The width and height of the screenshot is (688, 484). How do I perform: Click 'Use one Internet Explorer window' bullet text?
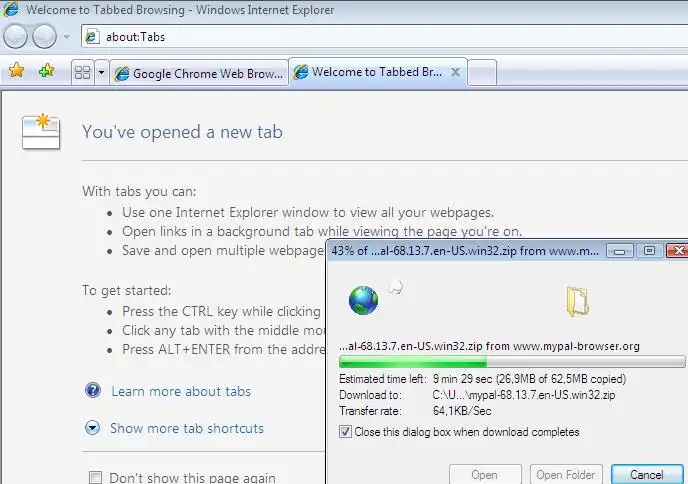308,212
